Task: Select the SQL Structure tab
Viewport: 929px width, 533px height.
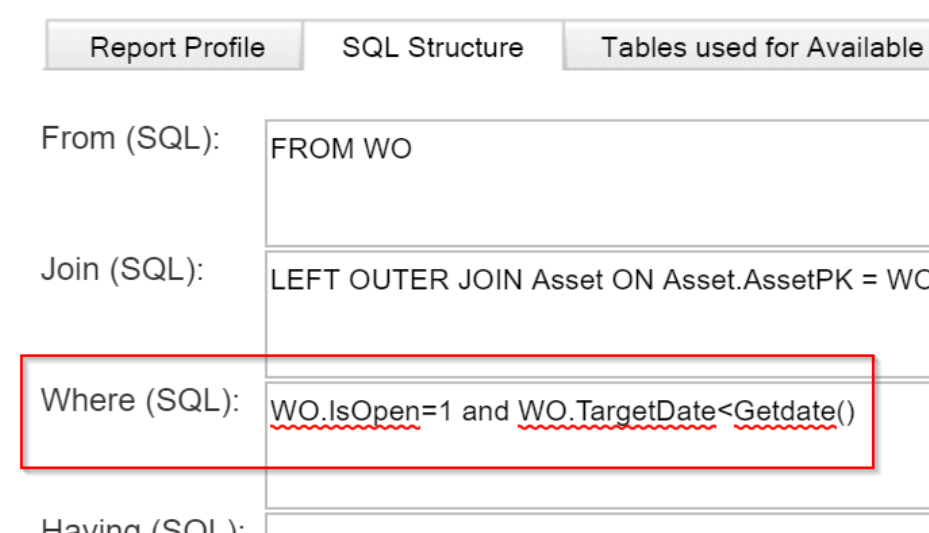Action: tap(433, 46)
